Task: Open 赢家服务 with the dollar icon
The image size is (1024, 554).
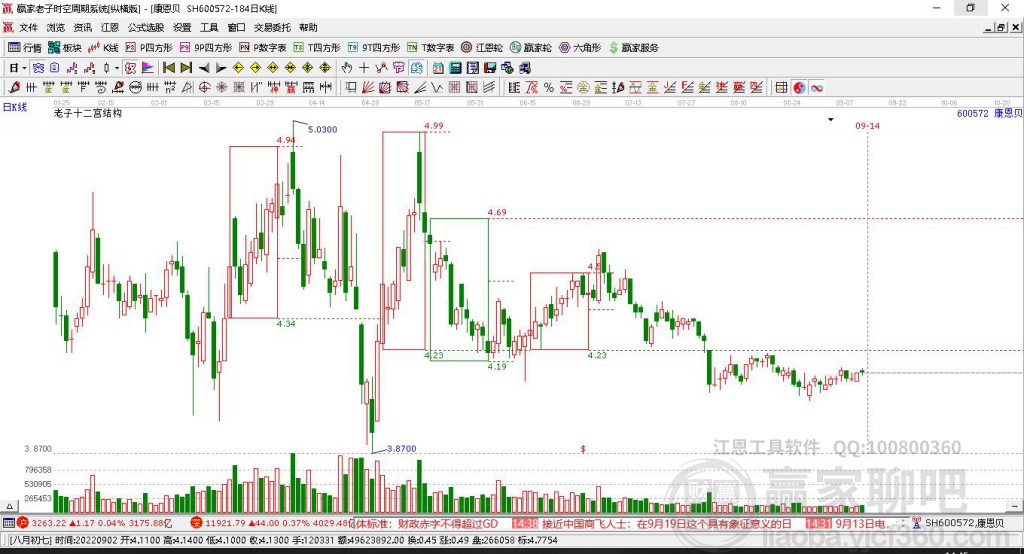Action: click(633, 48)
